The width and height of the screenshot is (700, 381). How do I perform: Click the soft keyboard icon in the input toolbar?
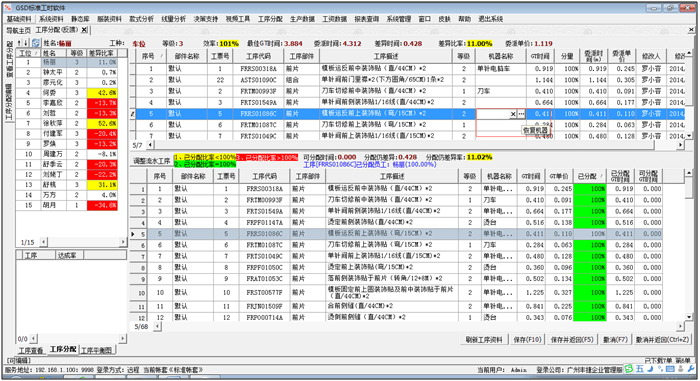point(670,369)
